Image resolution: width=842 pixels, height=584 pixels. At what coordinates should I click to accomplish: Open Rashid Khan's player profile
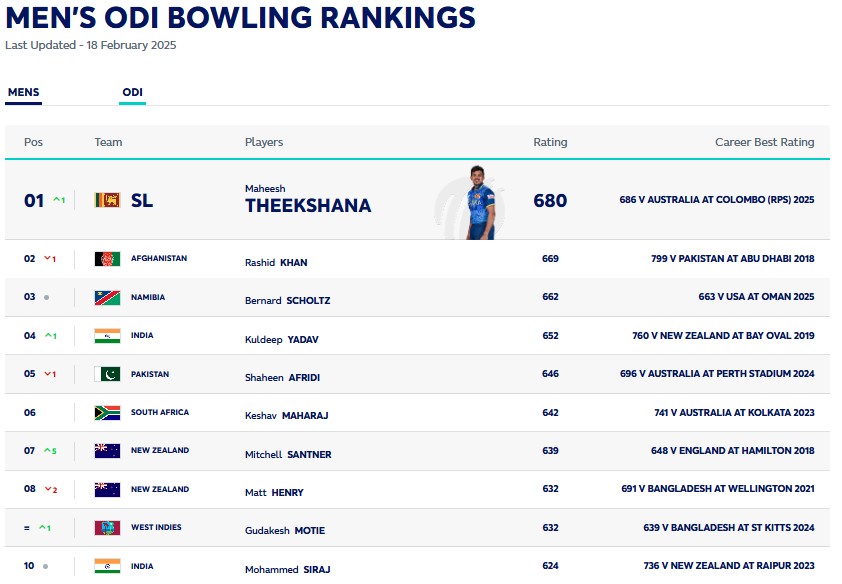[276, 263]
